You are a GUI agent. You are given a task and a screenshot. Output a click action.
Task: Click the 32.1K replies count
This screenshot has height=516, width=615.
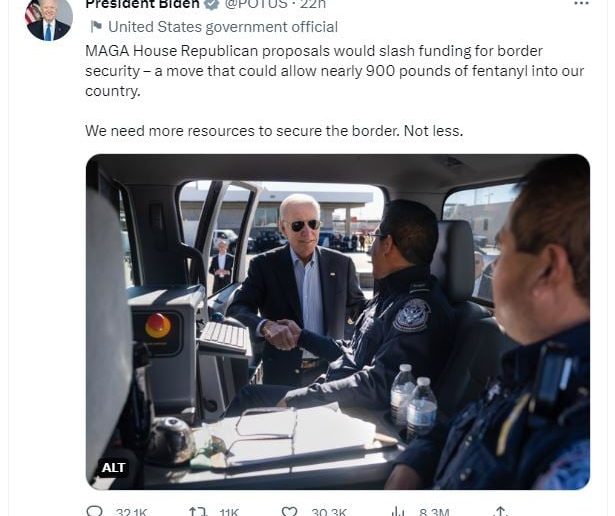[131, 512]
